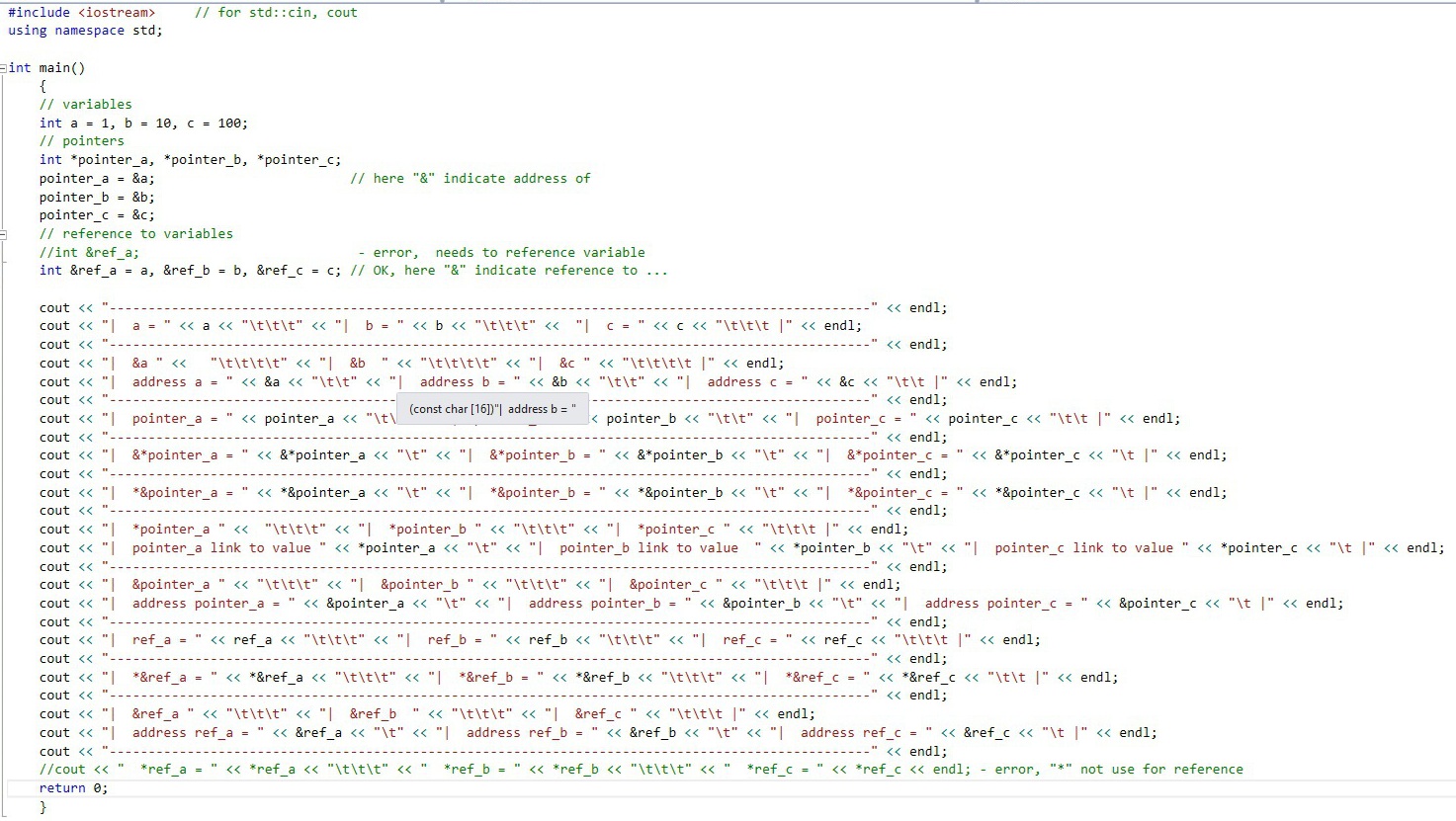Click the return 0 statement

tap(69, 787)
